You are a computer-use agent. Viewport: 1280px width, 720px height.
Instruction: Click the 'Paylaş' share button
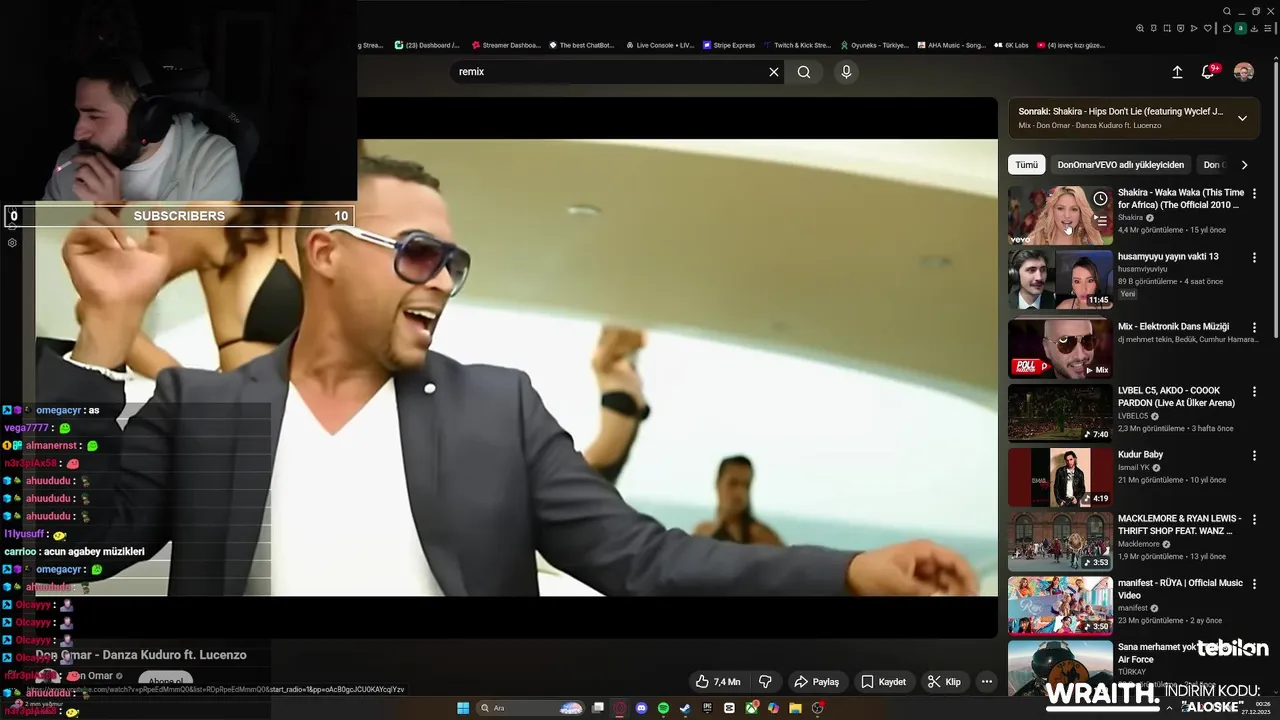816,682
